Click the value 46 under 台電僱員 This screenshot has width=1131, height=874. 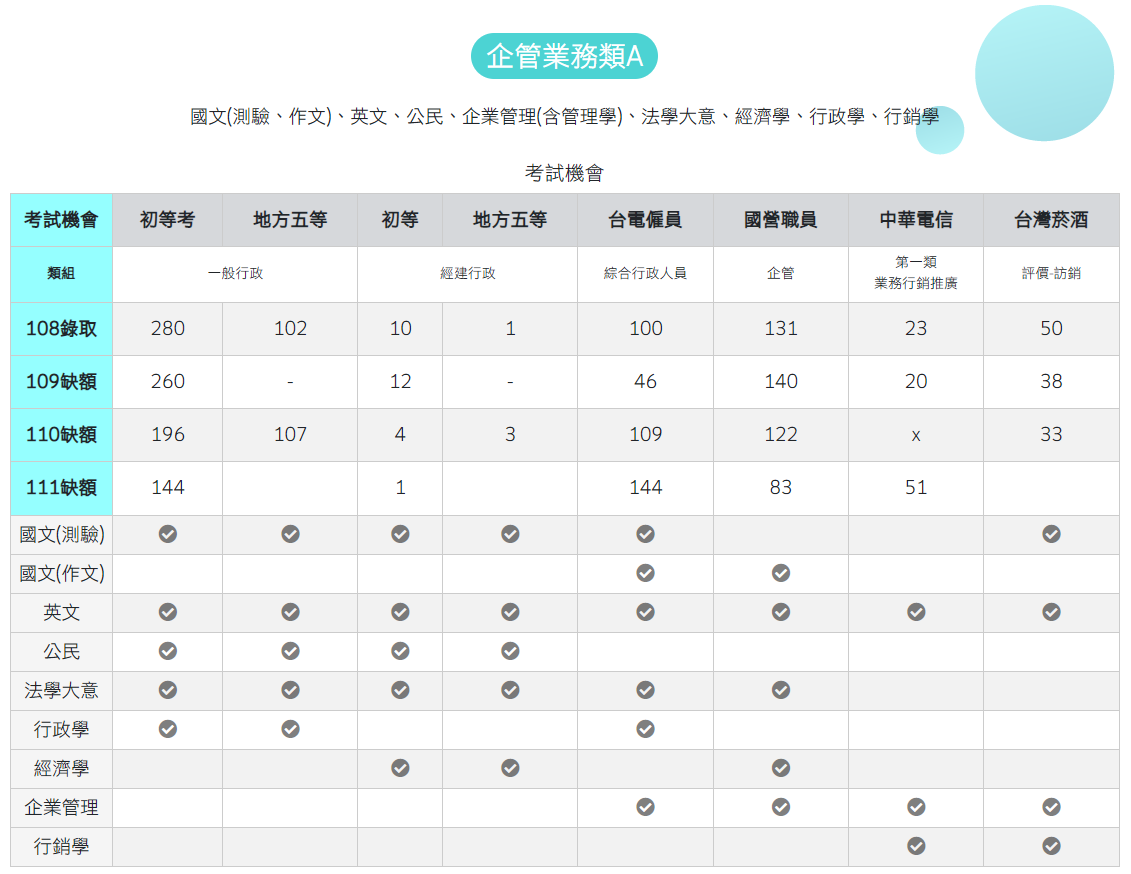click(x=646, y=381)
